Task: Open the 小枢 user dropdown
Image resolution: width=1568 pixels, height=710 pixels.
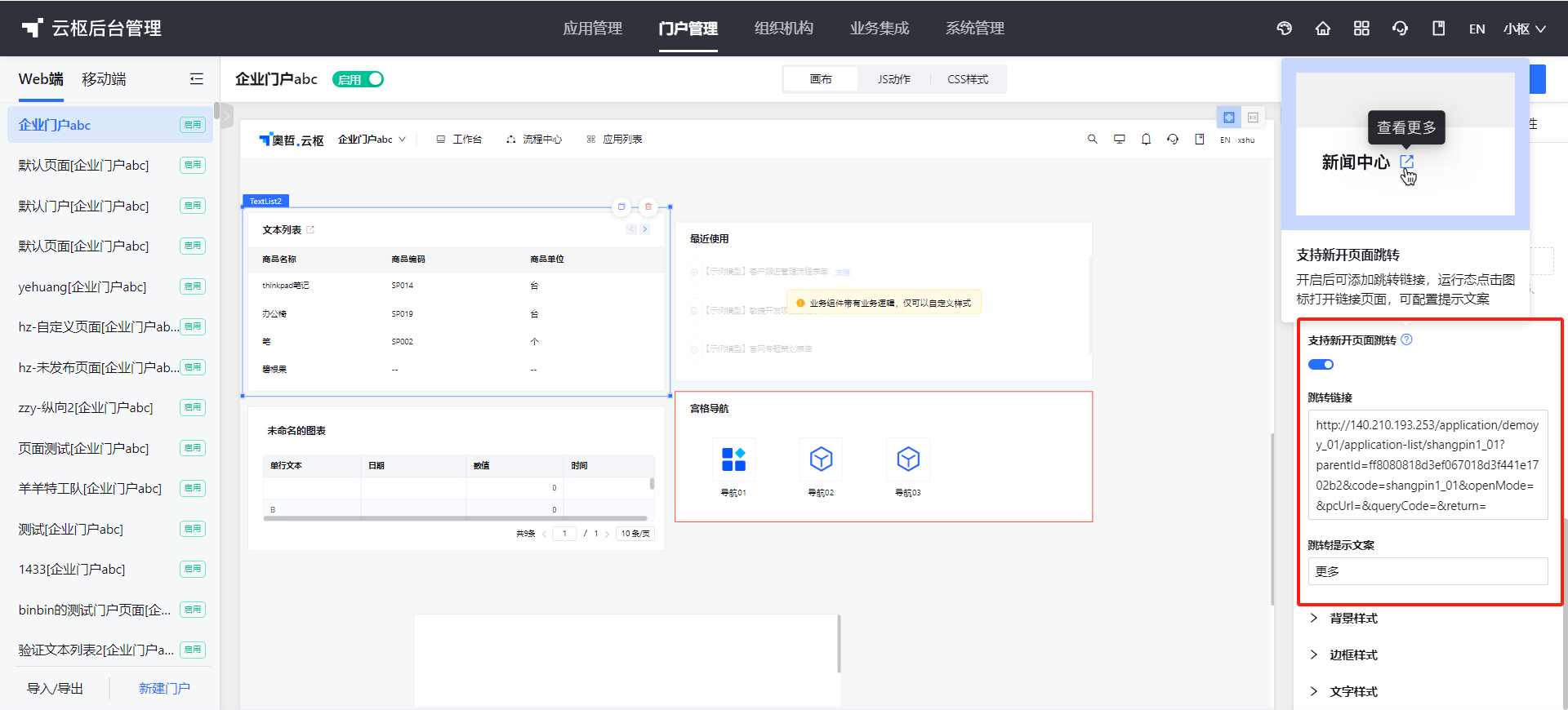Action: coord(1525,29)
